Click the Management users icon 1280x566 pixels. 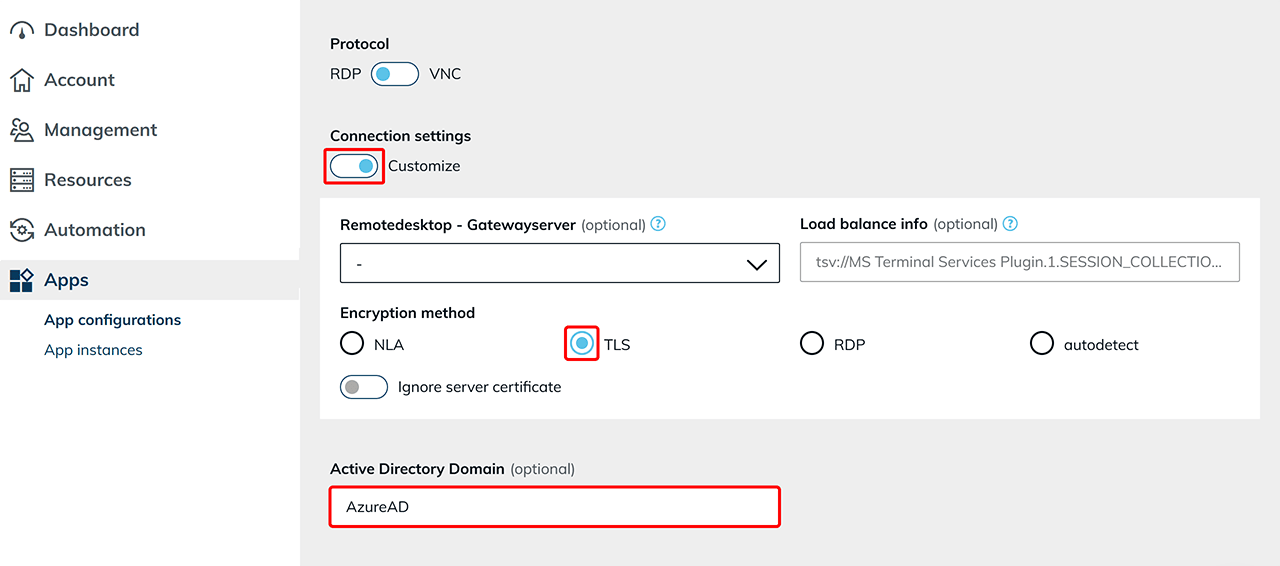pos(22,130)
